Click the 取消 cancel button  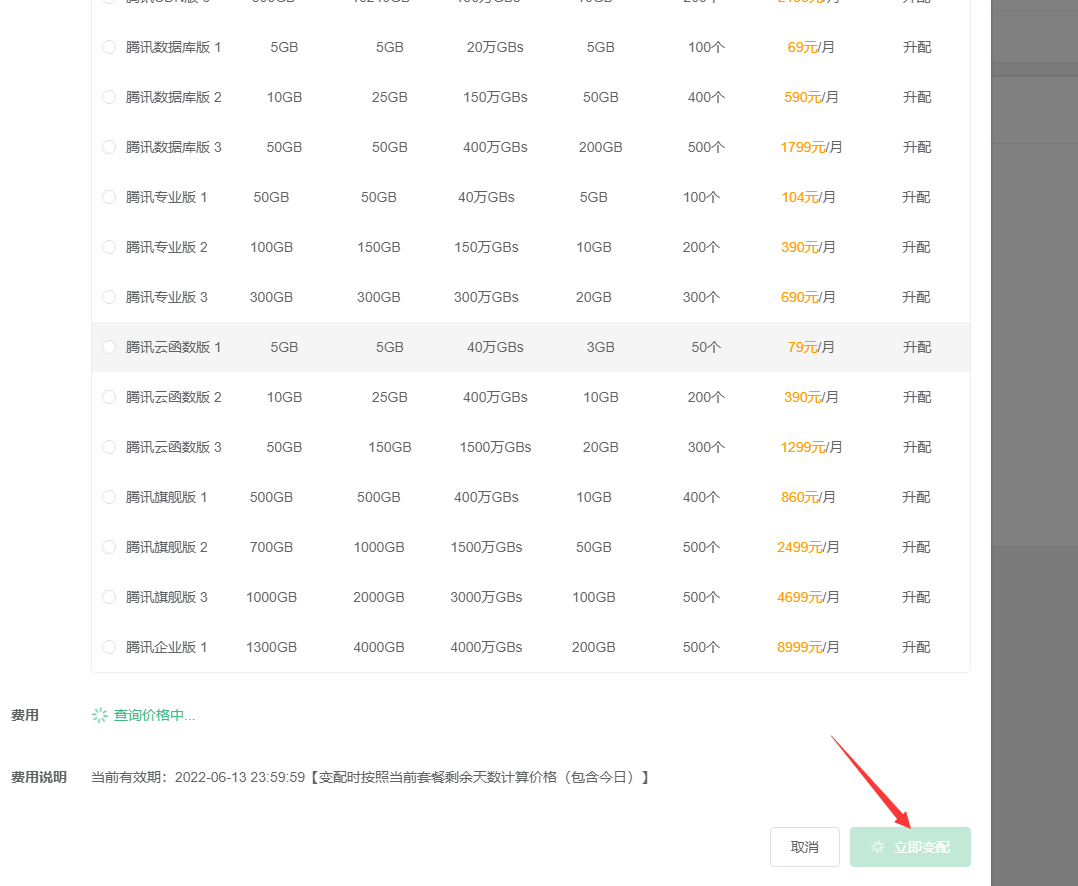[804, 847]
